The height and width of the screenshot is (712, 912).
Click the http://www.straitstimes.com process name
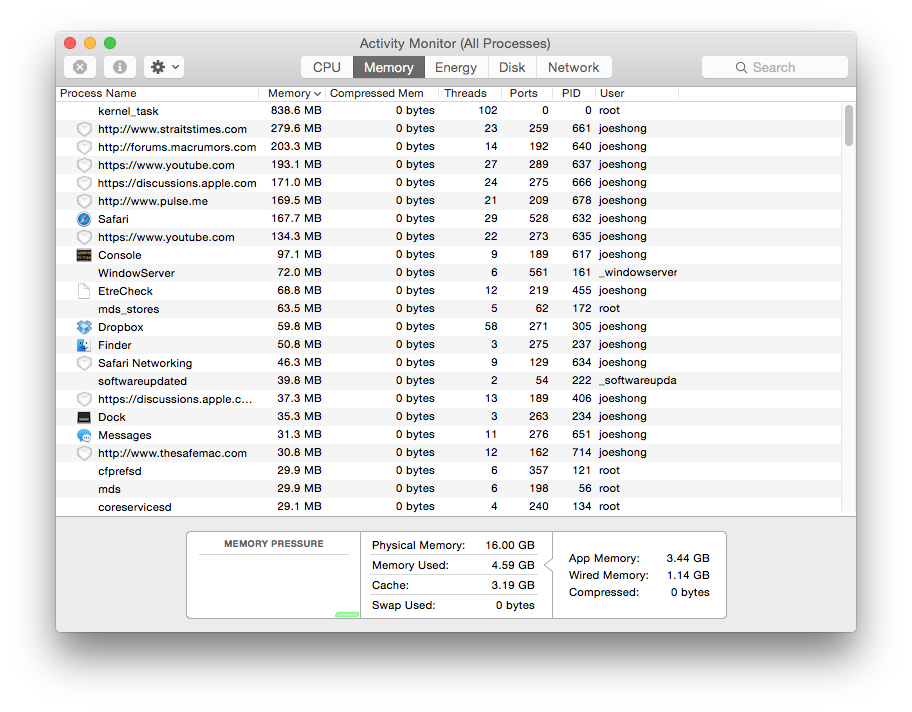pyautogui.click(x=172, y=129)
